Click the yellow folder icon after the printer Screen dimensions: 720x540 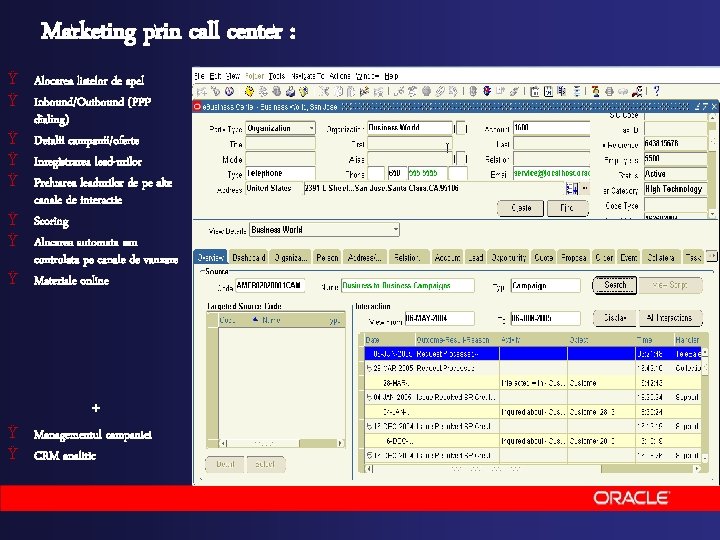click(x=303, y=91)
